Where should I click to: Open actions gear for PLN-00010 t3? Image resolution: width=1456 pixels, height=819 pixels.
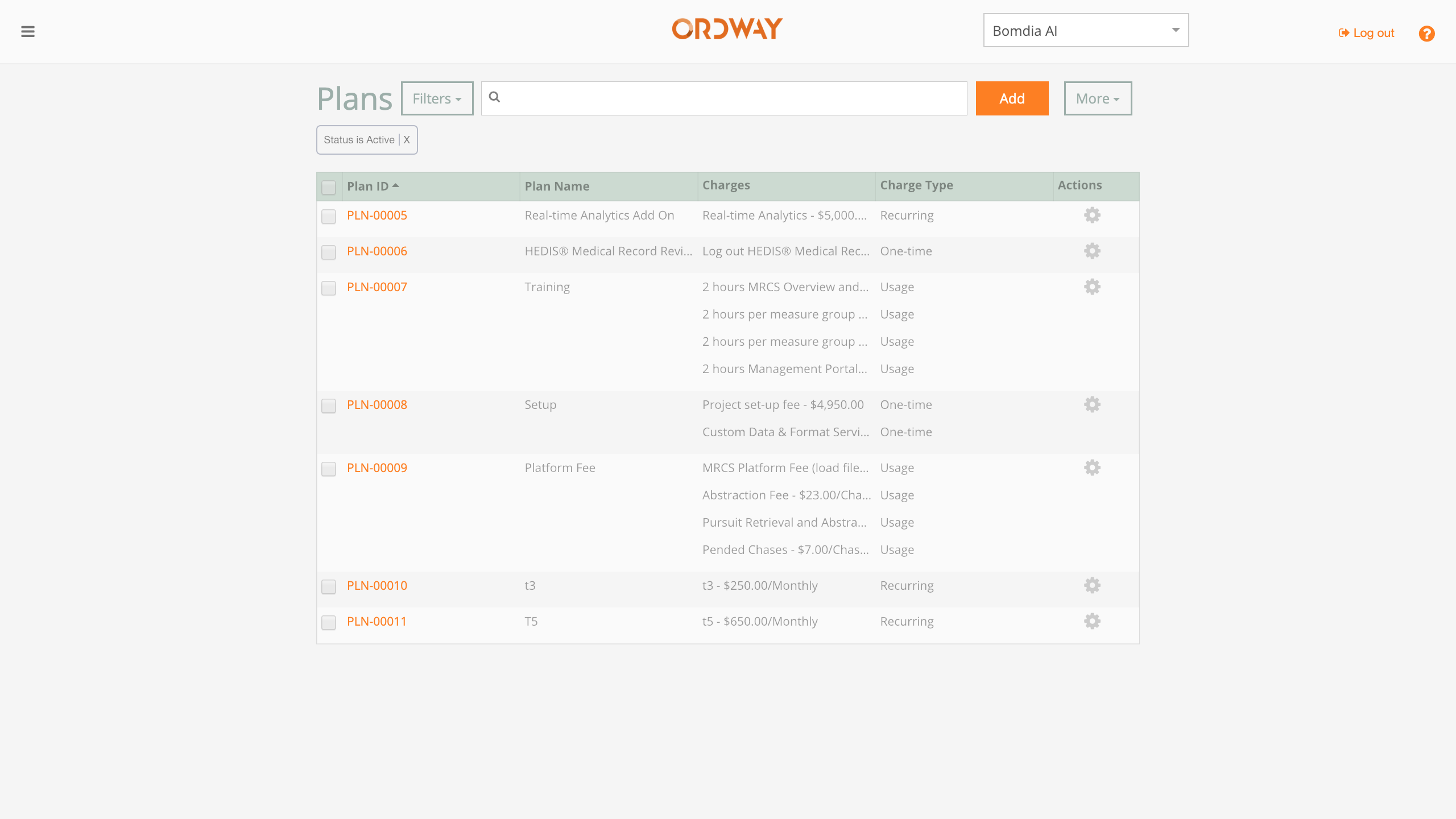pos(1092,586)
